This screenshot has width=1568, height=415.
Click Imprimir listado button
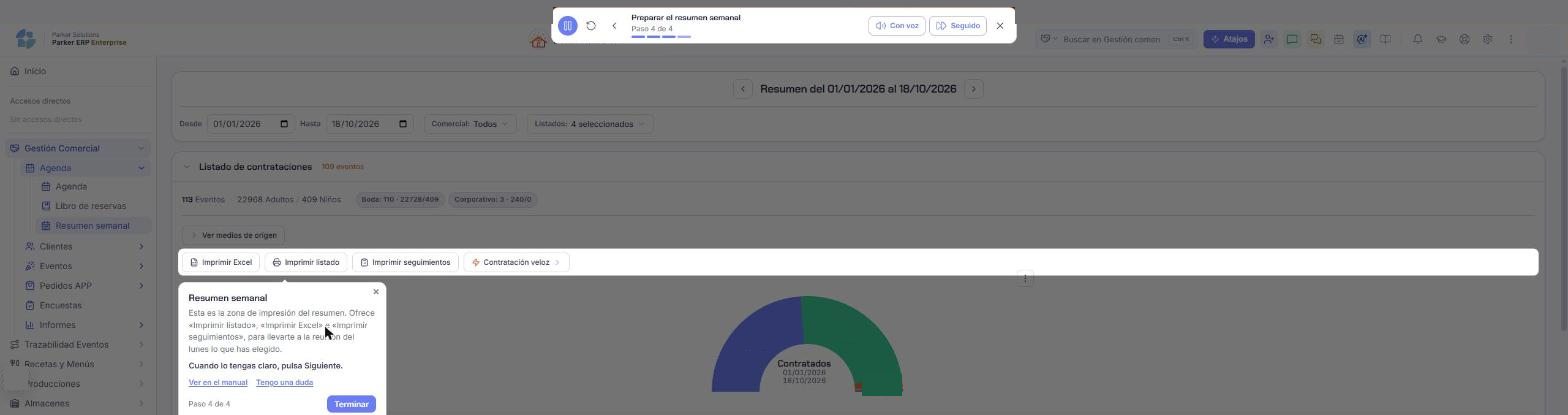pyautogui.click(x=306, y=262)
